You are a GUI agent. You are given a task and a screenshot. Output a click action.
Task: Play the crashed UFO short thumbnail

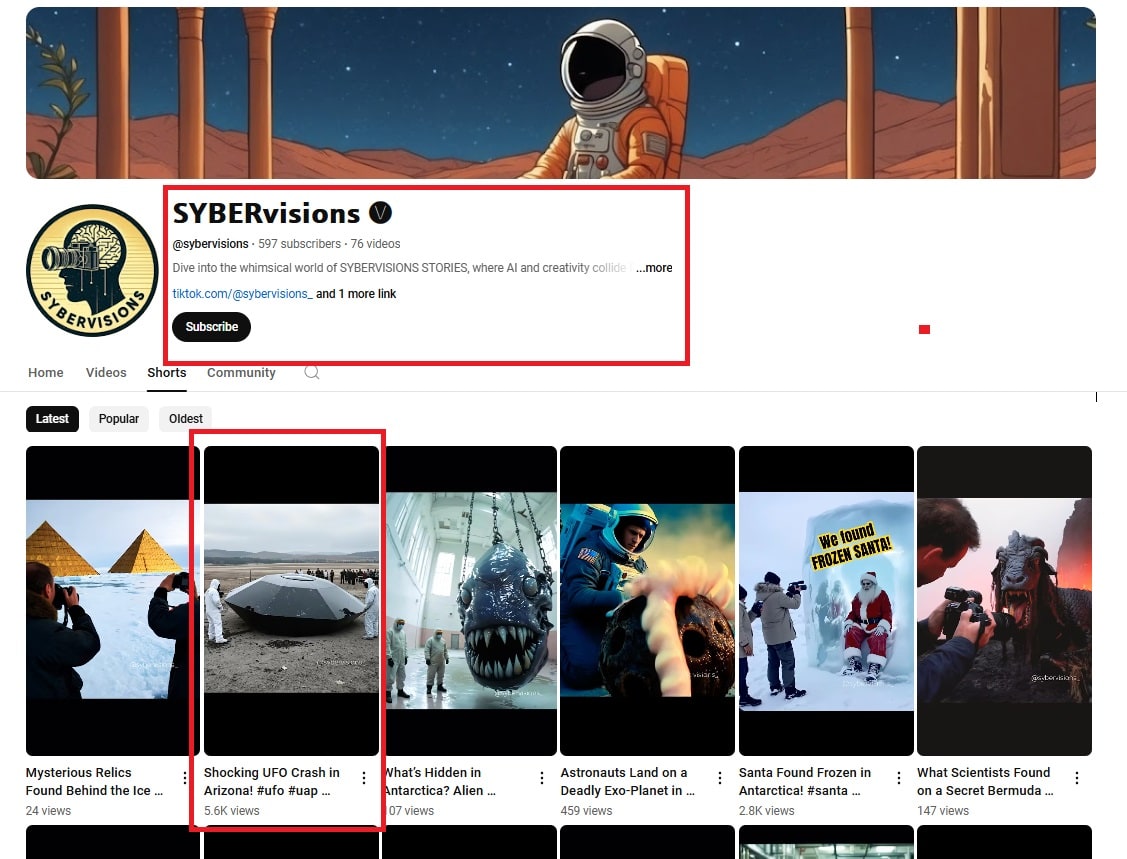pos(291,601)
